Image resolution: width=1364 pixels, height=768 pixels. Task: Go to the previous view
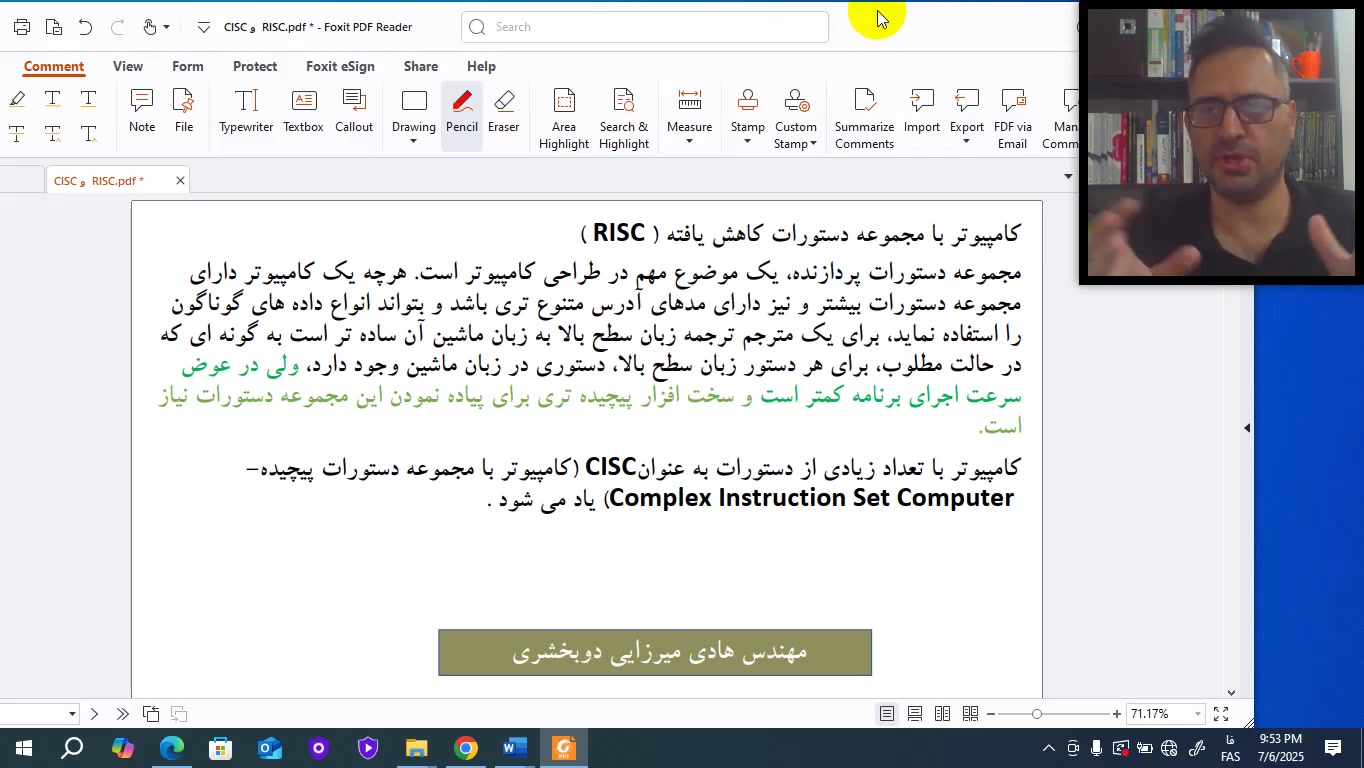(x=151, y=714)
